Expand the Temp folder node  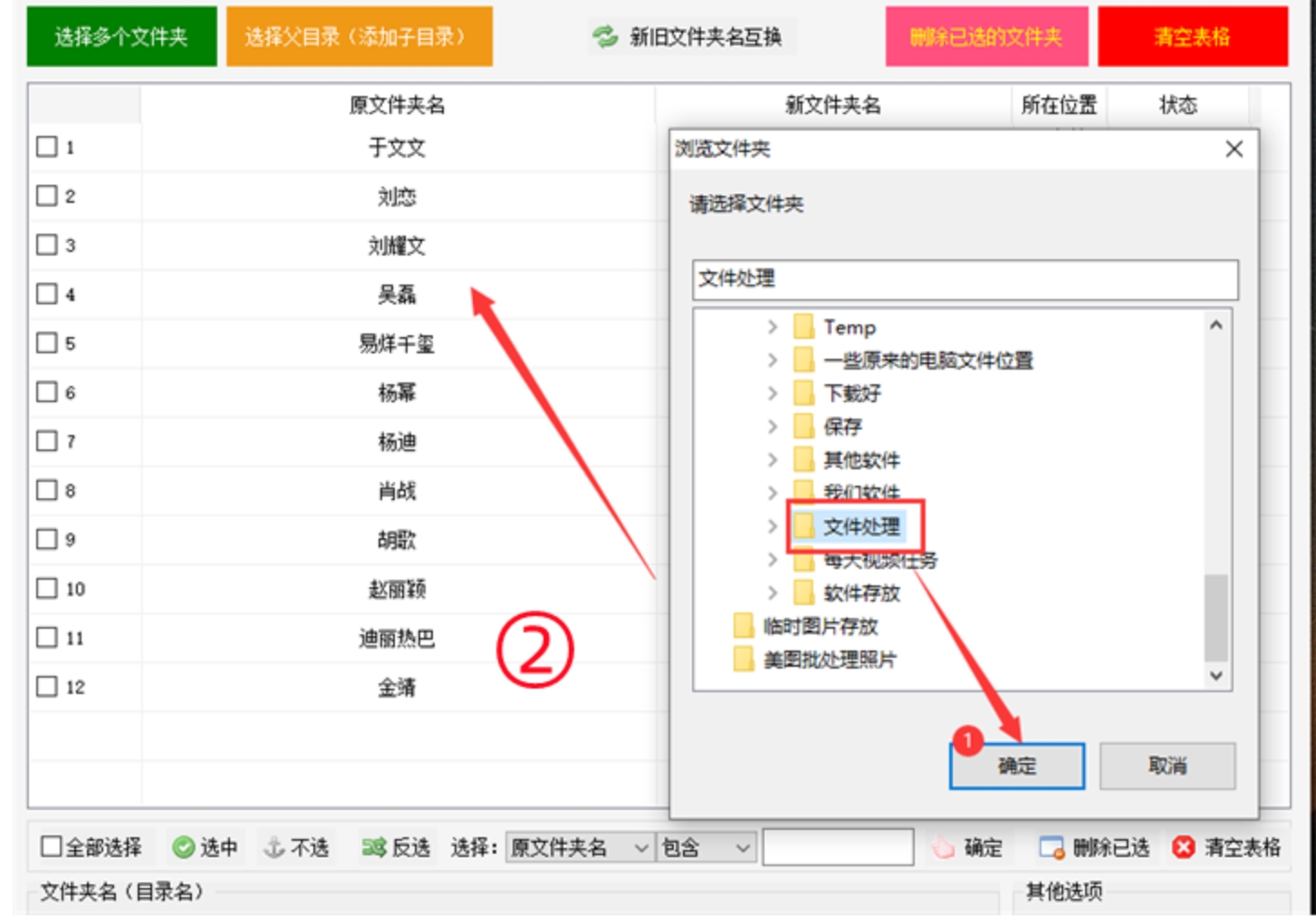pyautogui.click(x=773, y=327)
